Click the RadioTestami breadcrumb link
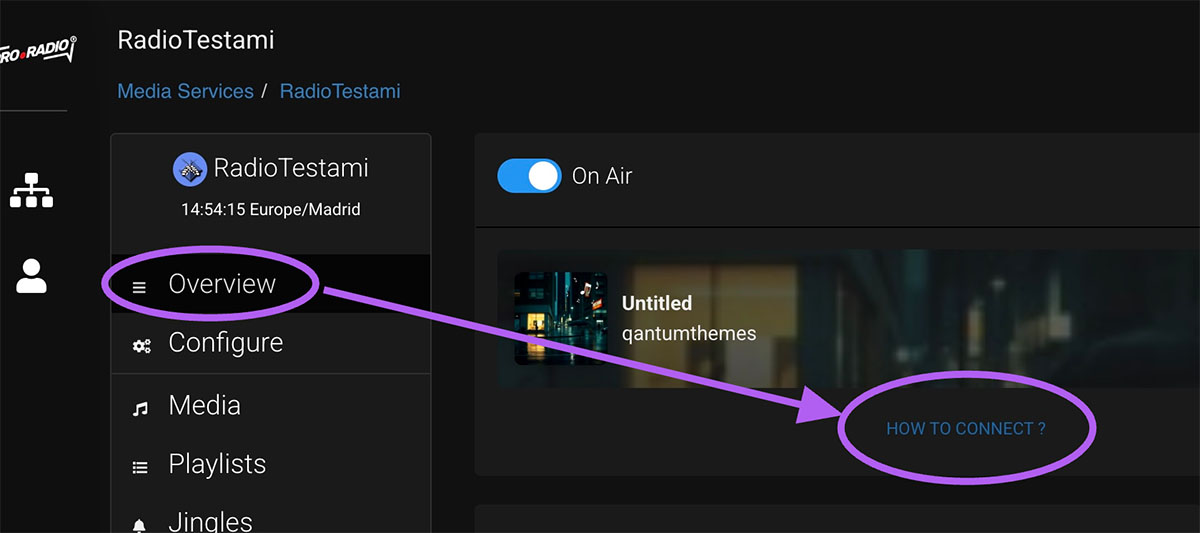Viewport: 1200px width, 533px height. coord(340,91)
